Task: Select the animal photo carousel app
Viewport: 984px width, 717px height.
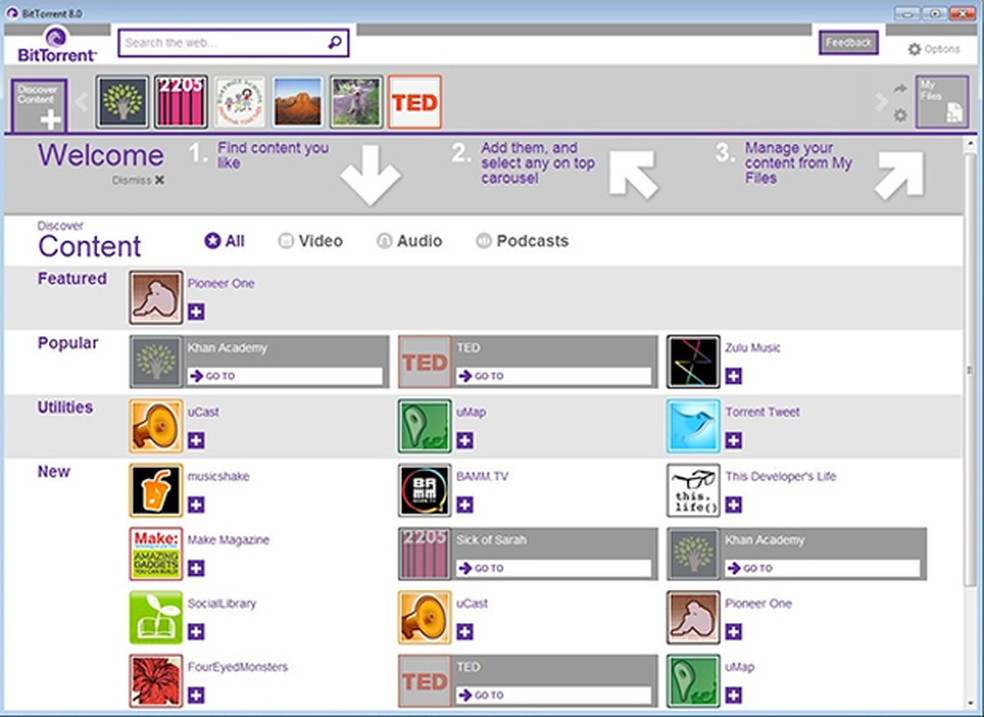Action: (x=356, y=102)
